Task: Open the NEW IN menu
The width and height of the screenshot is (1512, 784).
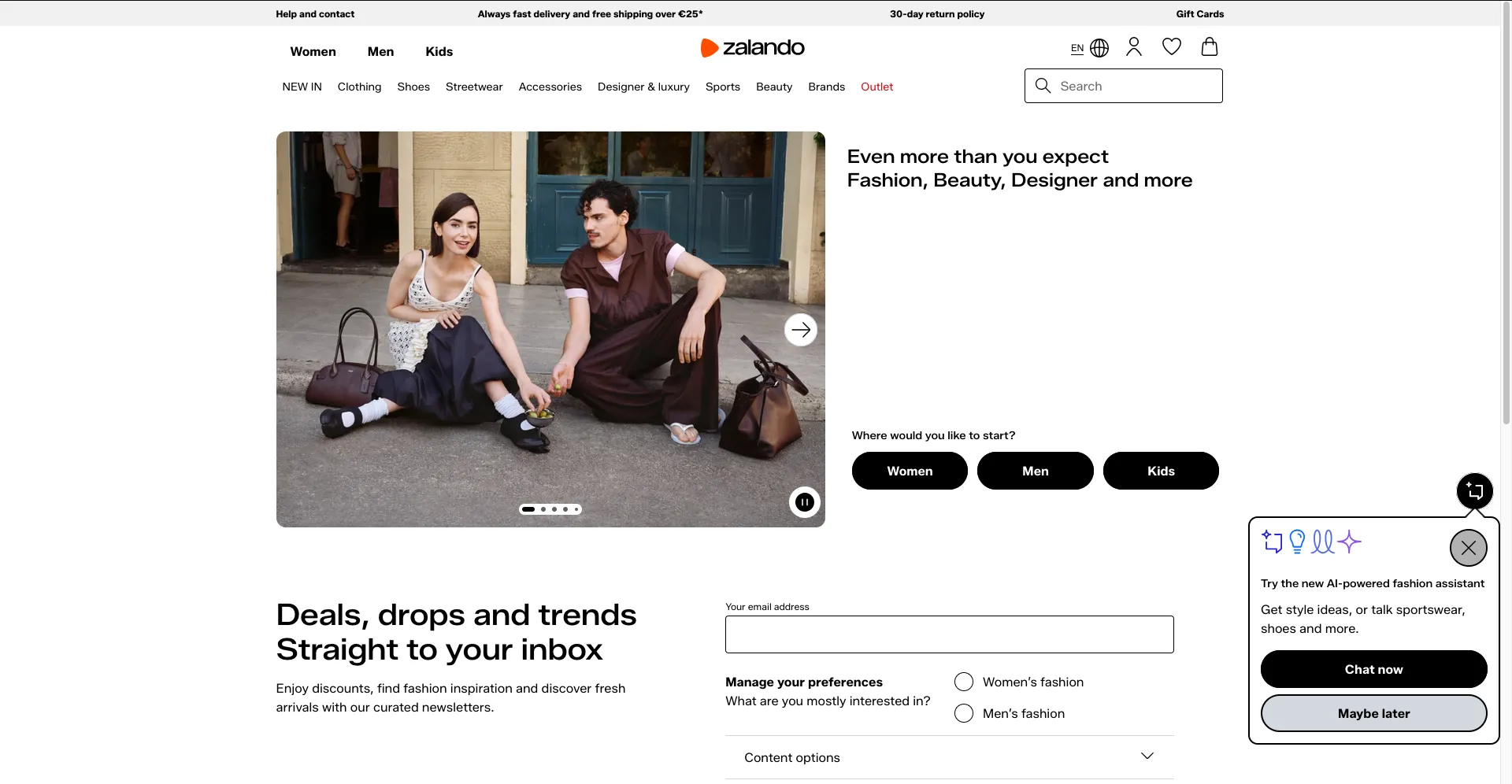Action: tap(302, 87)
